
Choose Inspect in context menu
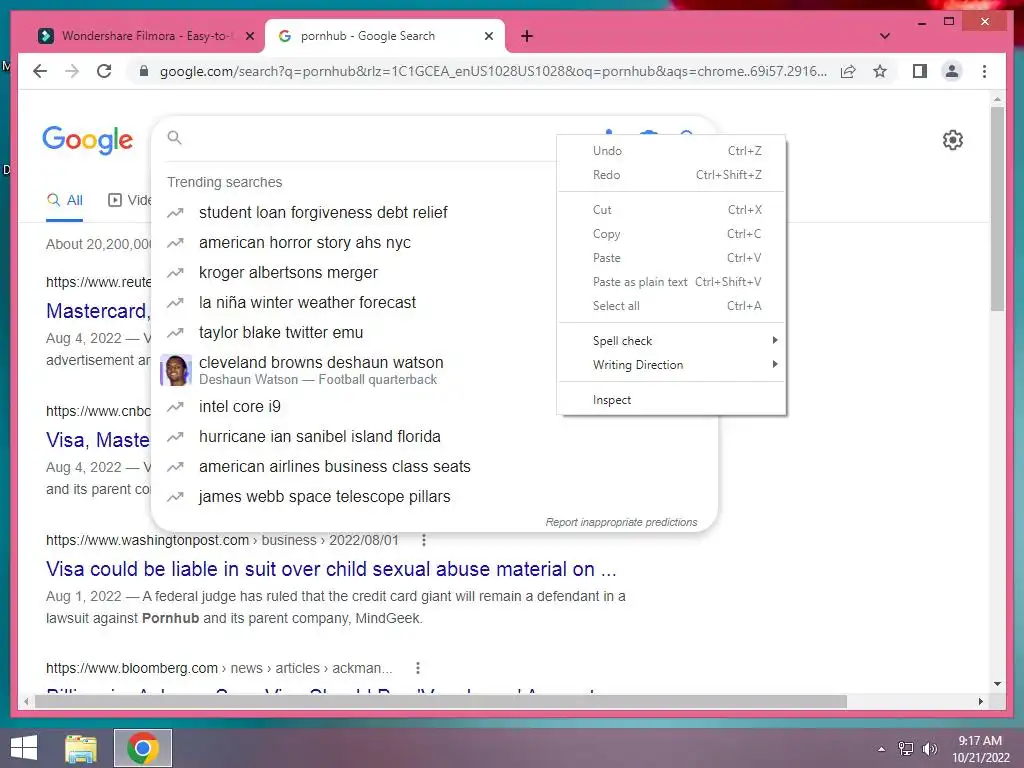pos(671,400)
